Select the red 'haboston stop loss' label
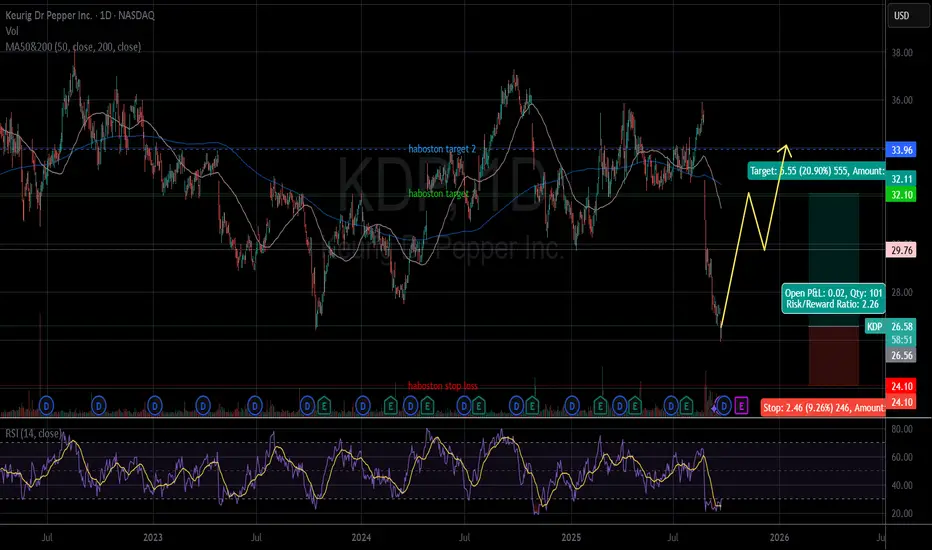 [443, 386]
